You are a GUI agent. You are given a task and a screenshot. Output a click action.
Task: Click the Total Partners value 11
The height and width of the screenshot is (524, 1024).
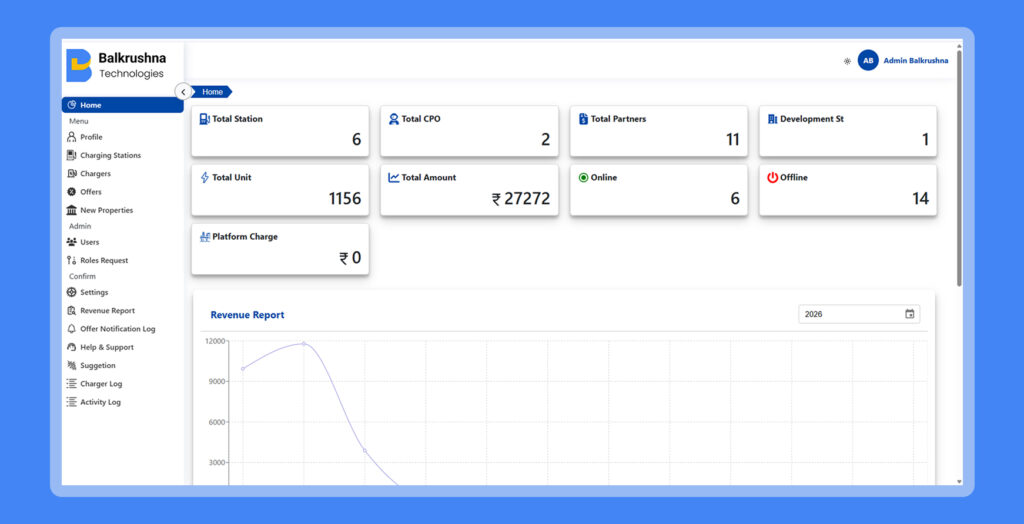[733, 139]
